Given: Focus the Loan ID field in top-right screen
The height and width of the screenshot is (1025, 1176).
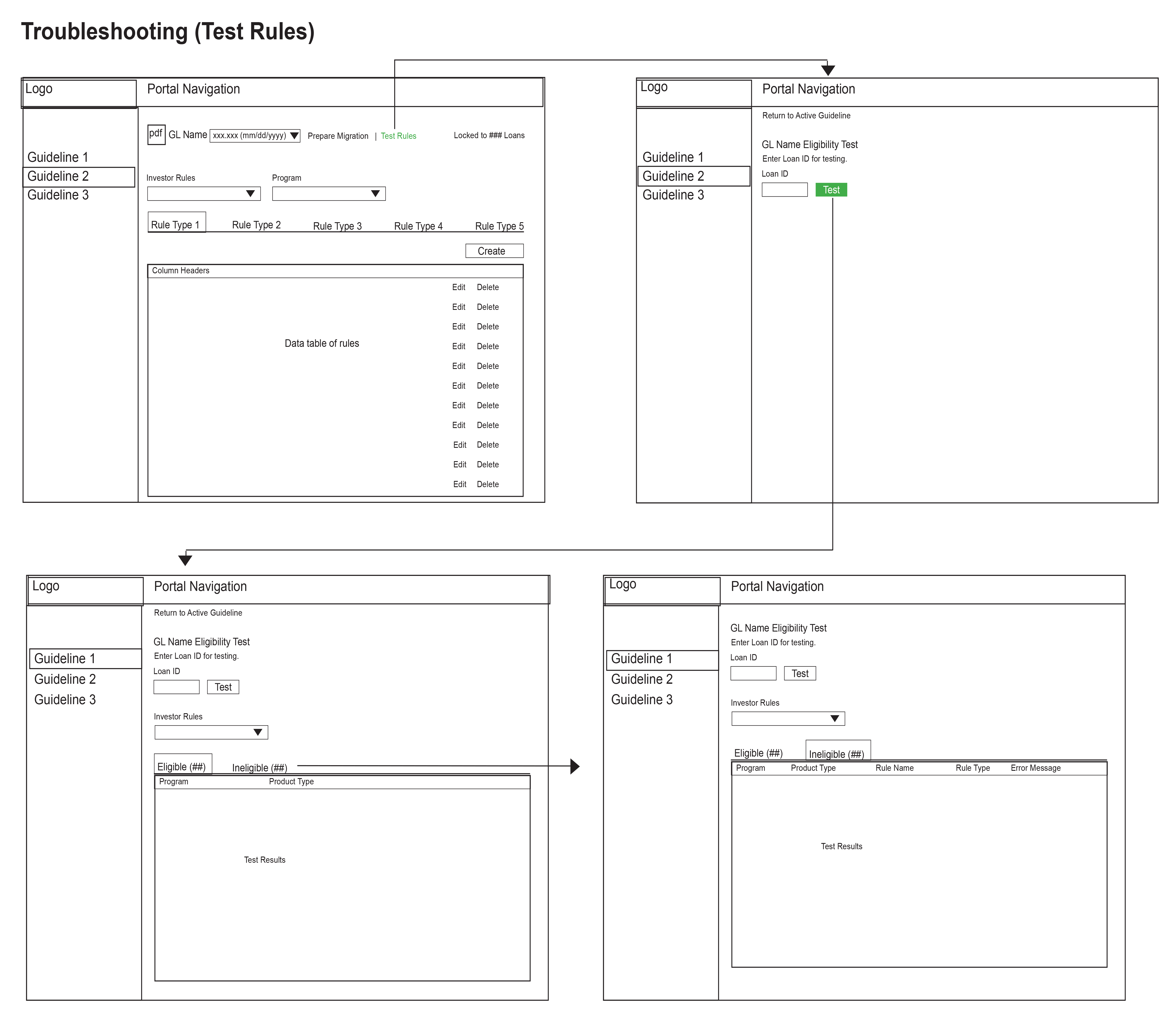Looking at the screenshot, I should coord(785,190).
